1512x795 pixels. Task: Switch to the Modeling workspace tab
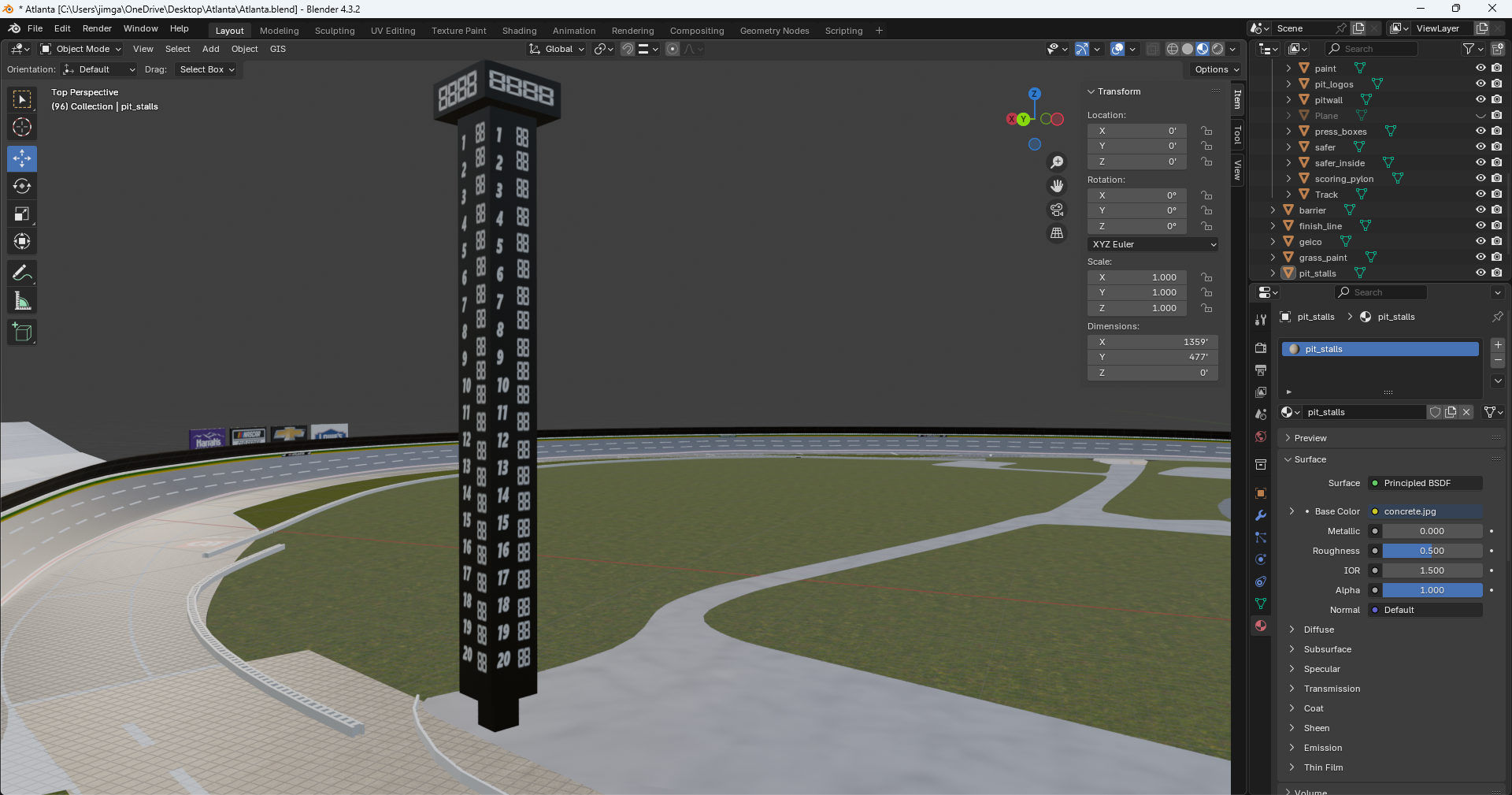click(x=280, y=31)
